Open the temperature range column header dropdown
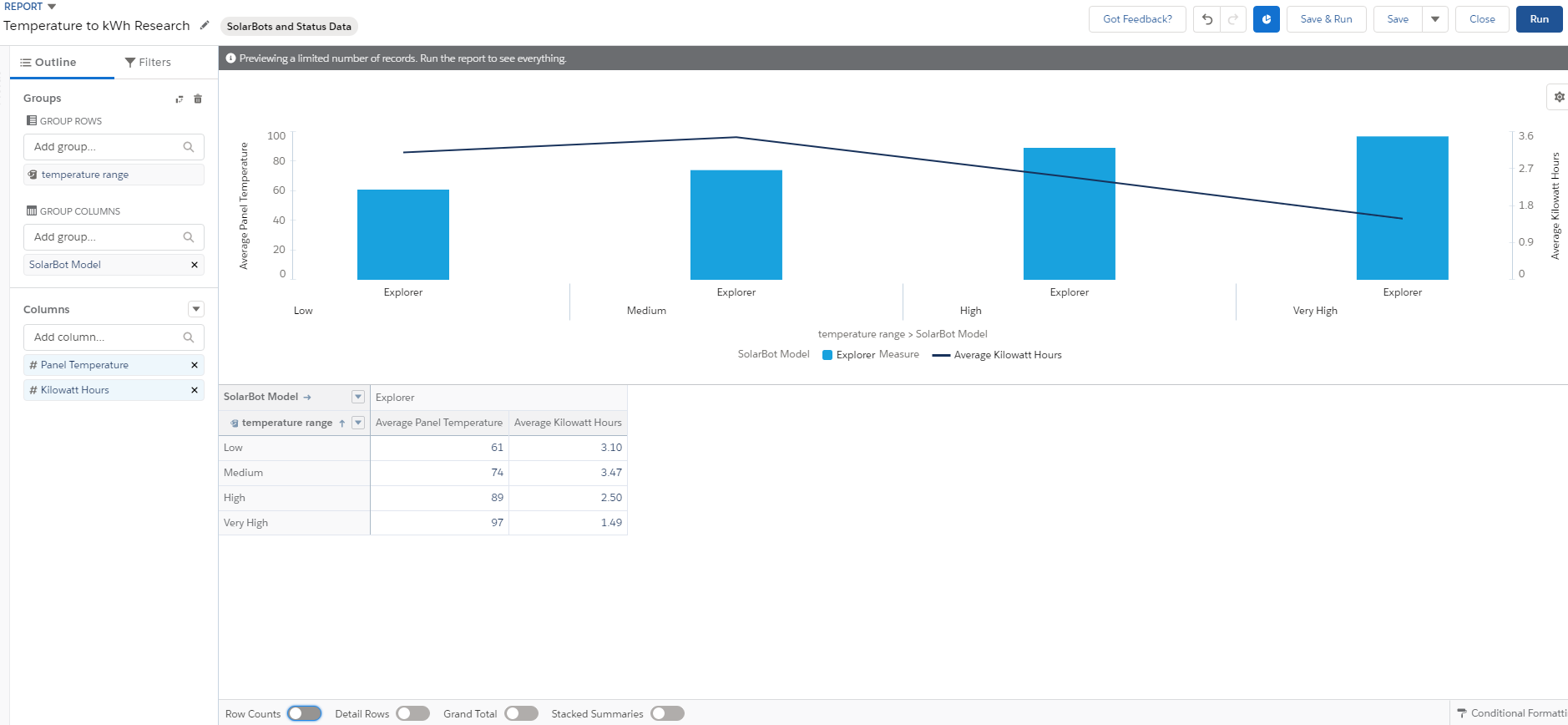This screenshot has height=725, width=1568. [358, 423]
